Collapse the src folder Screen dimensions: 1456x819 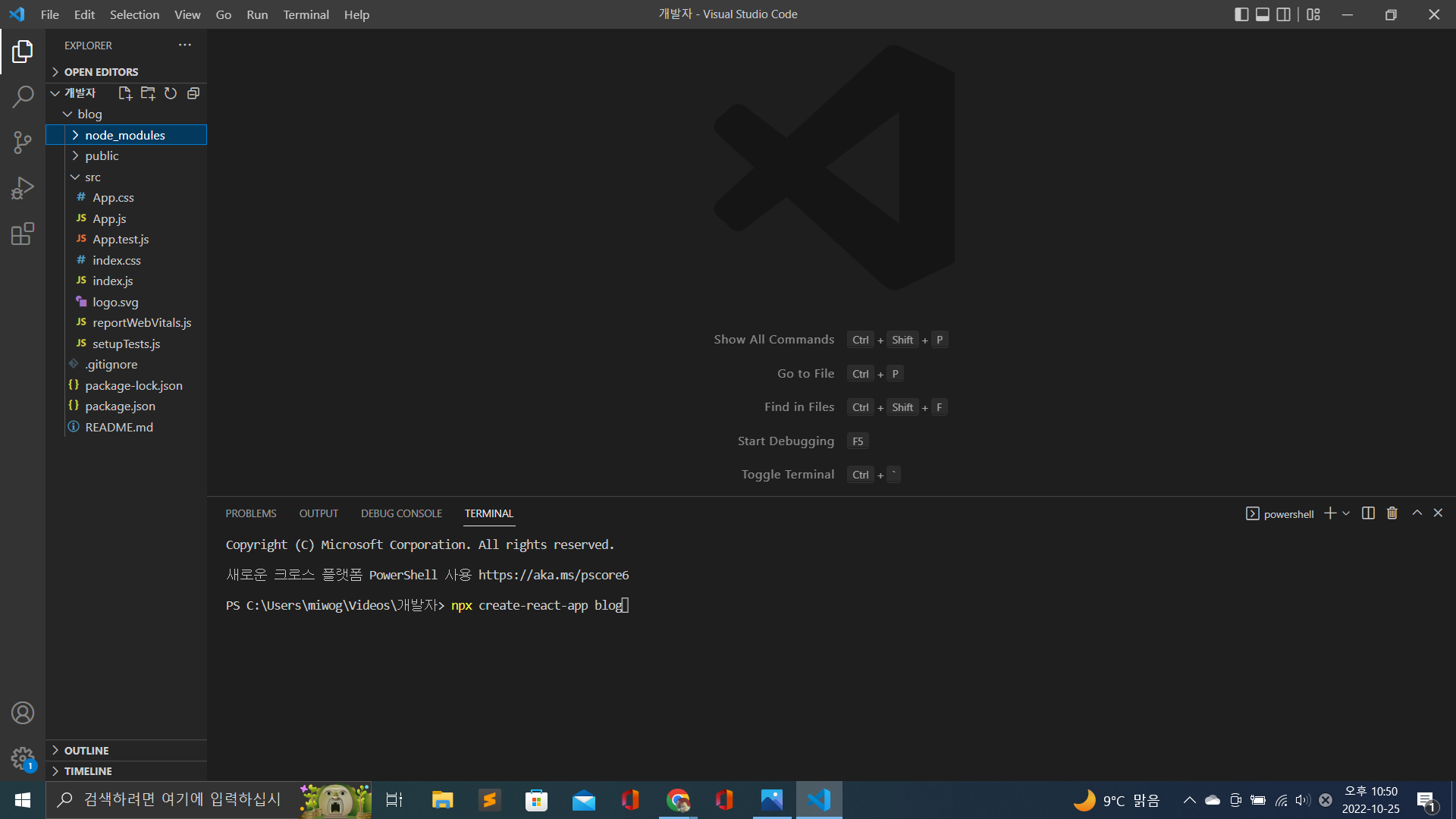tap(93, 177)
